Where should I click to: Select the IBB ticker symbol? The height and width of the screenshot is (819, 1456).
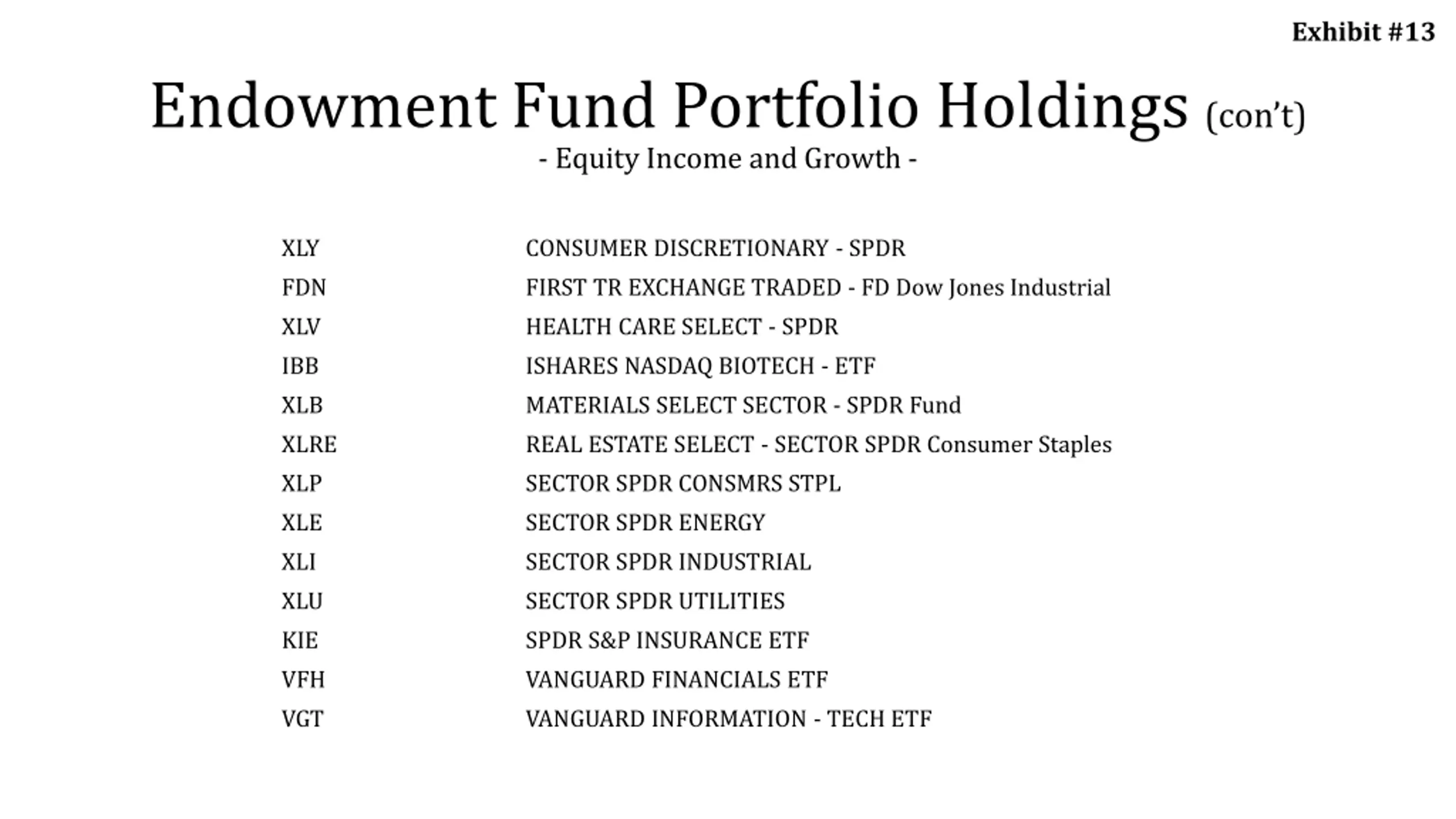pos(300,366)
